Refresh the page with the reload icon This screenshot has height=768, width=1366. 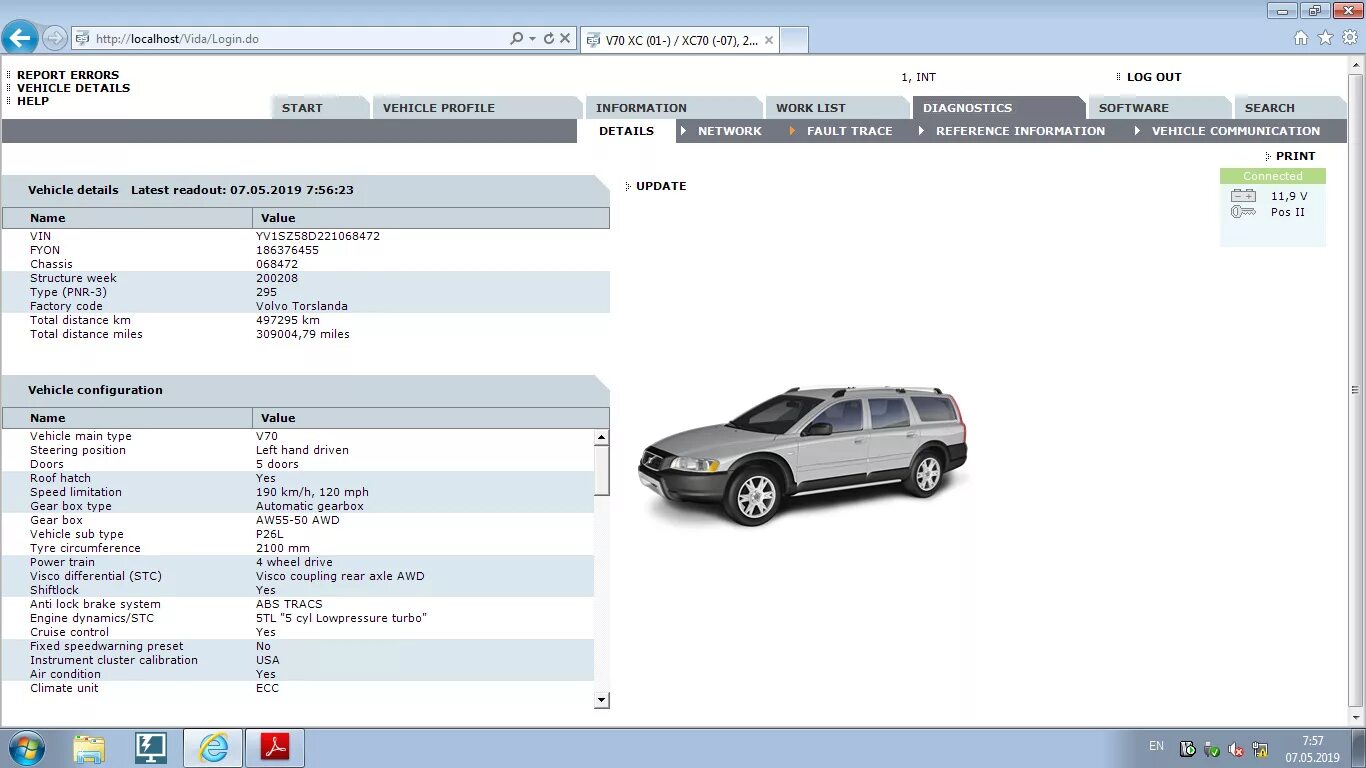548,39
